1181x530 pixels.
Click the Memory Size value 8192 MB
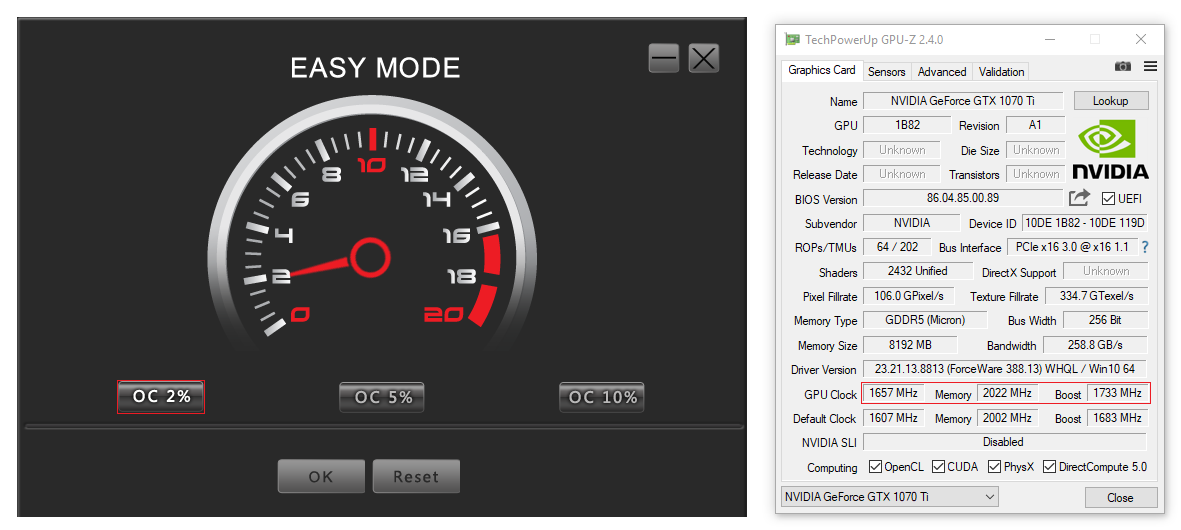910,346
